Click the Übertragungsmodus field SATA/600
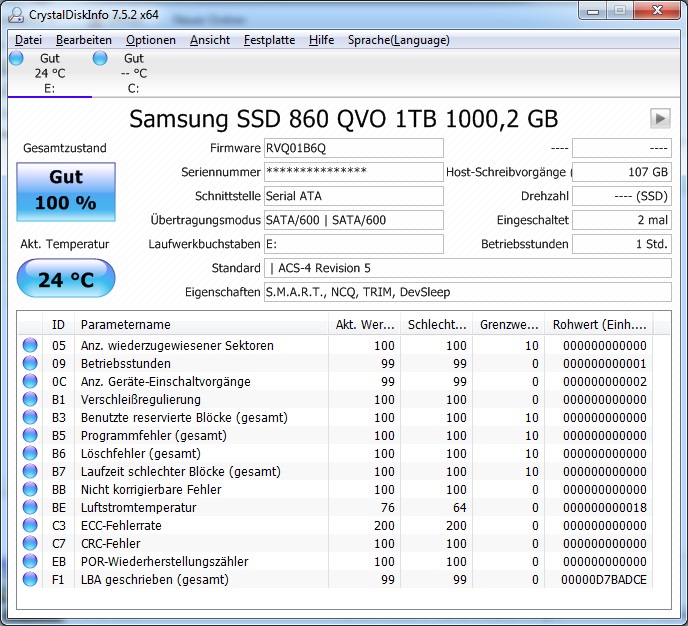 click(354, 220)
